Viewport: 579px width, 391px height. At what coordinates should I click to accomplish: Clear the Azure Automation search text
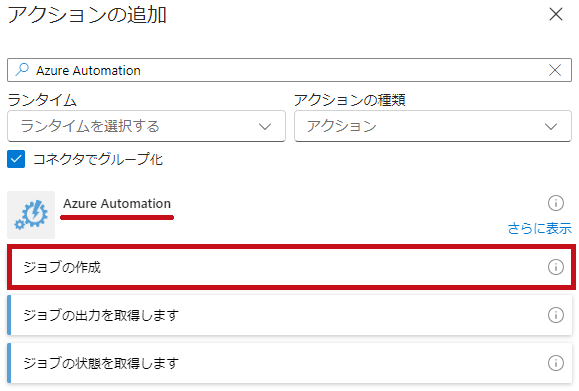pyautogui.click(x=555, y=70)
